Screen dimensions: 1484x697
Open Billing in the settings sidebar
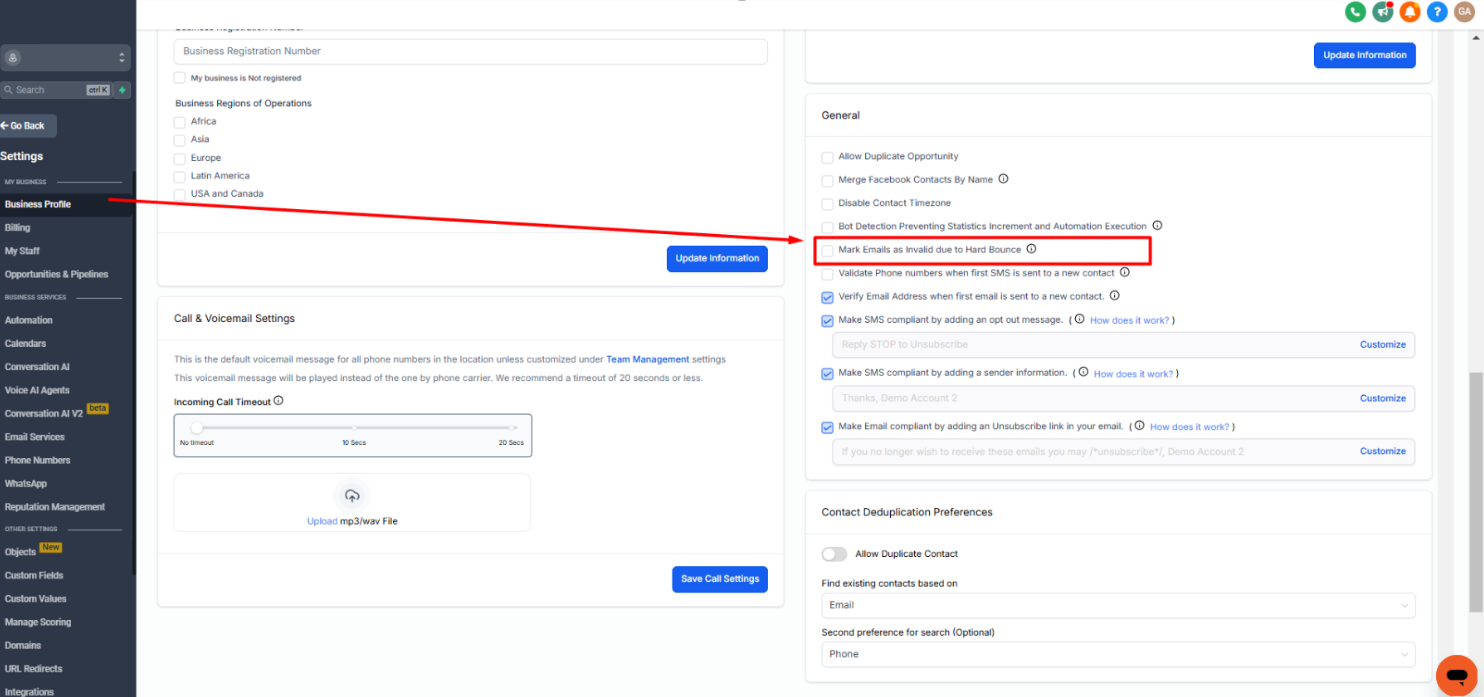(x=18, y=228)
